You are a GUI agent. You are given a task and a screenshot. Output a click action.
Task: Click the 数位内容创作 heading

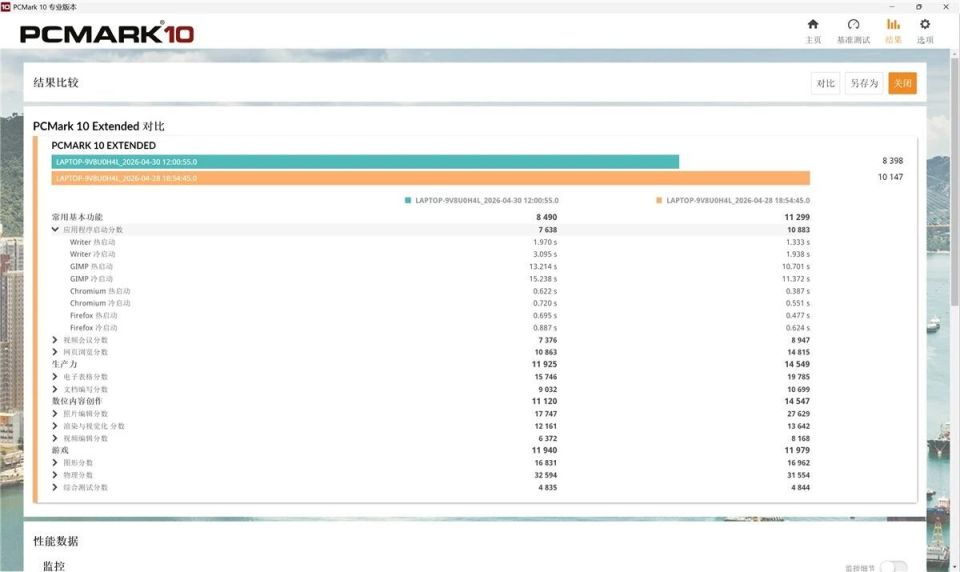(x=77, y=401)
